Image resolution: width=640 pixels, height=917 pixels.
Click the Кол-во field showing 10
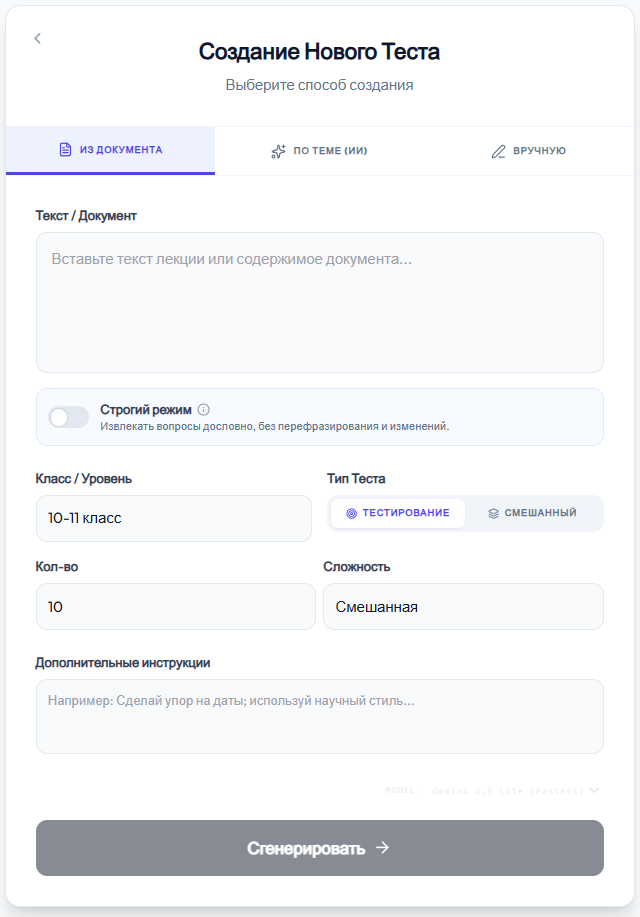(176, 606)
